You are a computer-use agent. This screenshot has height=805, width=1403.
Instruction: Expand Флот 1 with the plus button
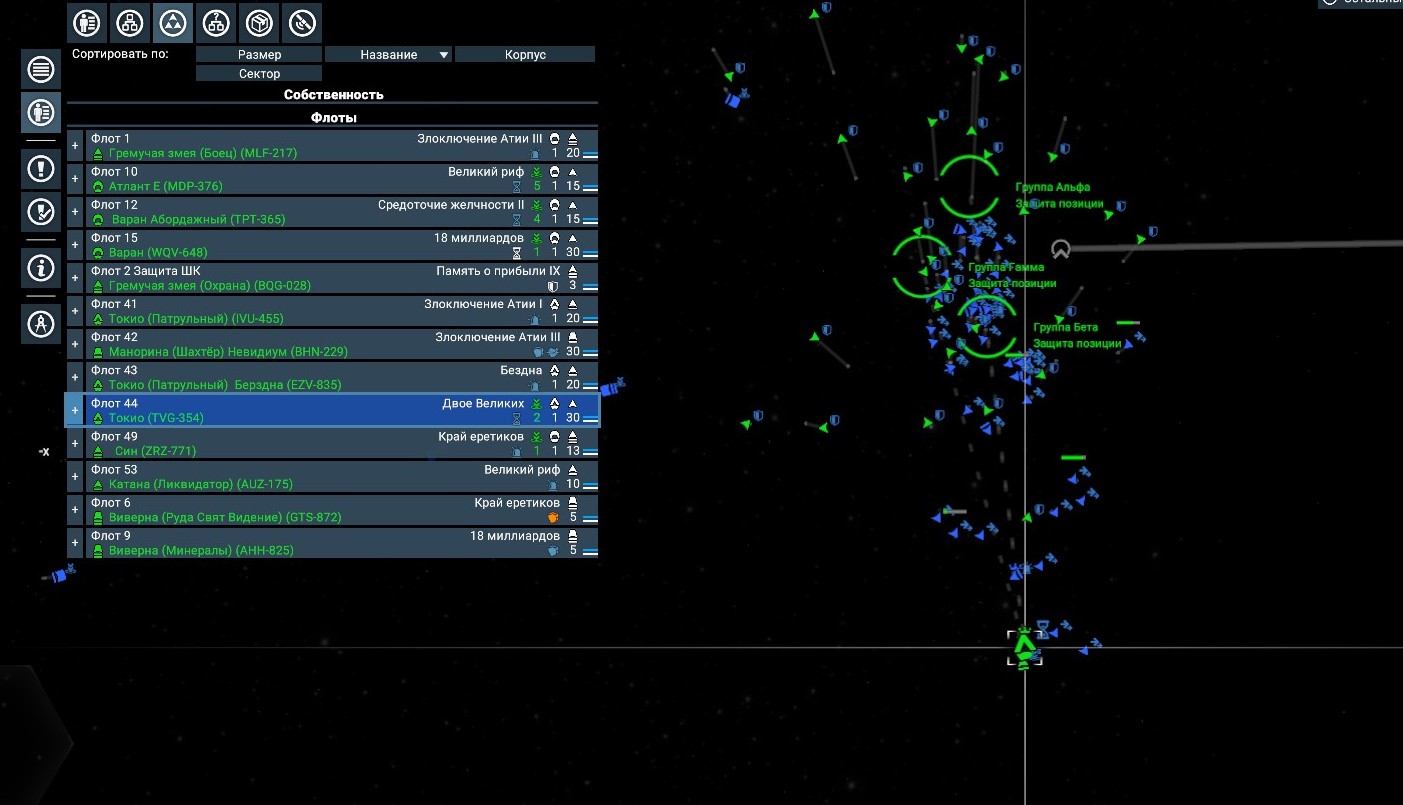pyautogui.click(x=75, y=146)
